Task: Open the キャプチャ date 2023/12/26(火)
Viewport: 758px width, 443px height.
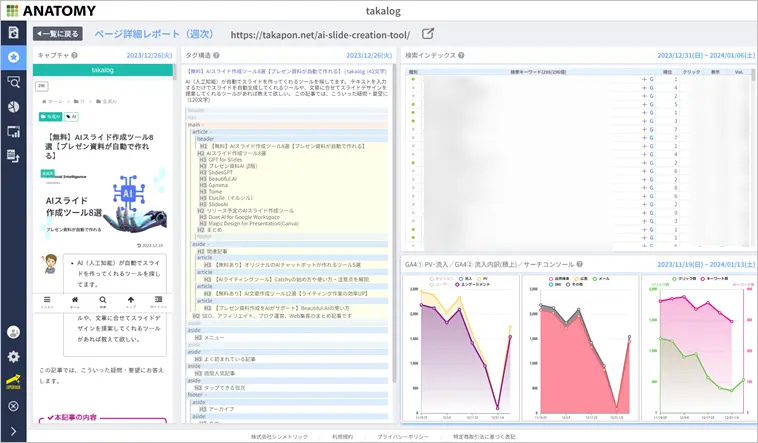Action: pyautogui.click(x=149, y=55)
